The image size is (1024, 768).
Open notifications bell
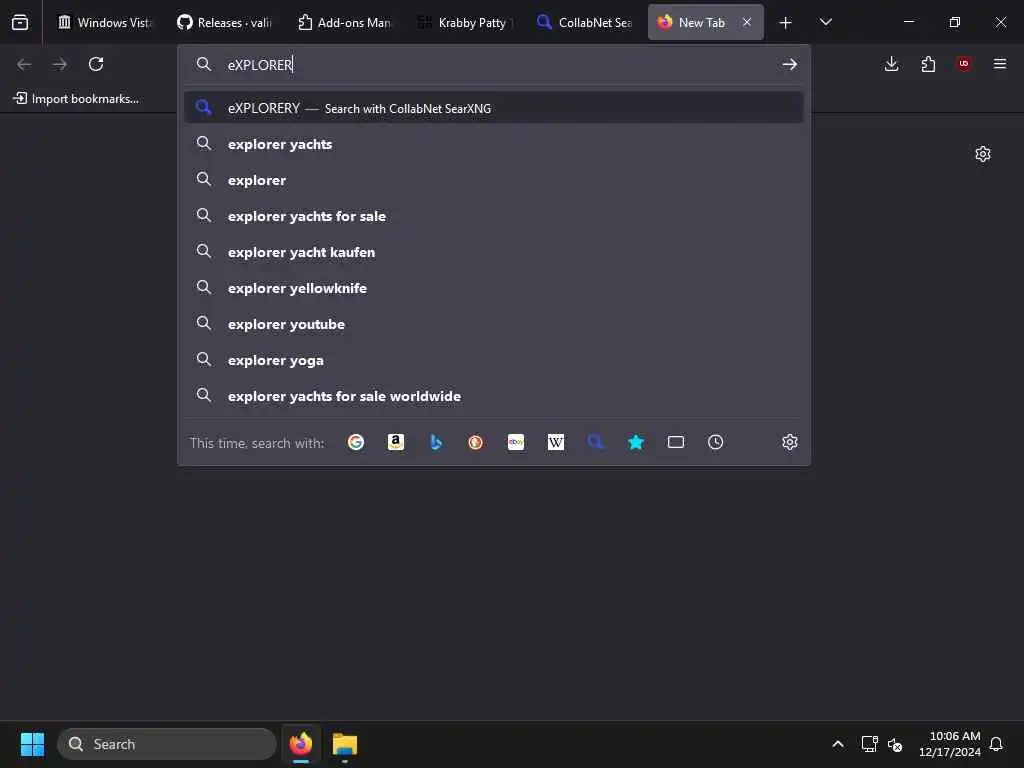point(997,744)
